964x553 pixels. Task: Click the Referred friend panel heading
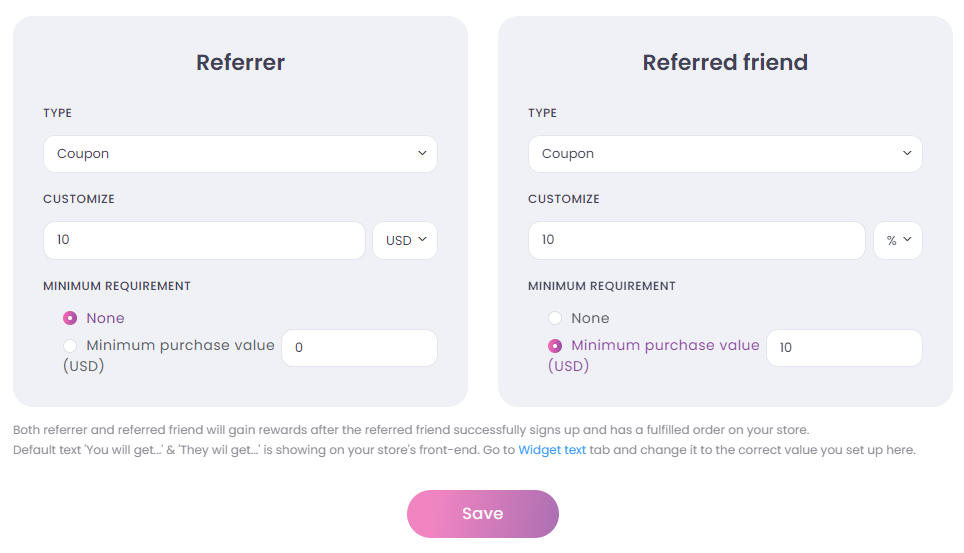725,62
